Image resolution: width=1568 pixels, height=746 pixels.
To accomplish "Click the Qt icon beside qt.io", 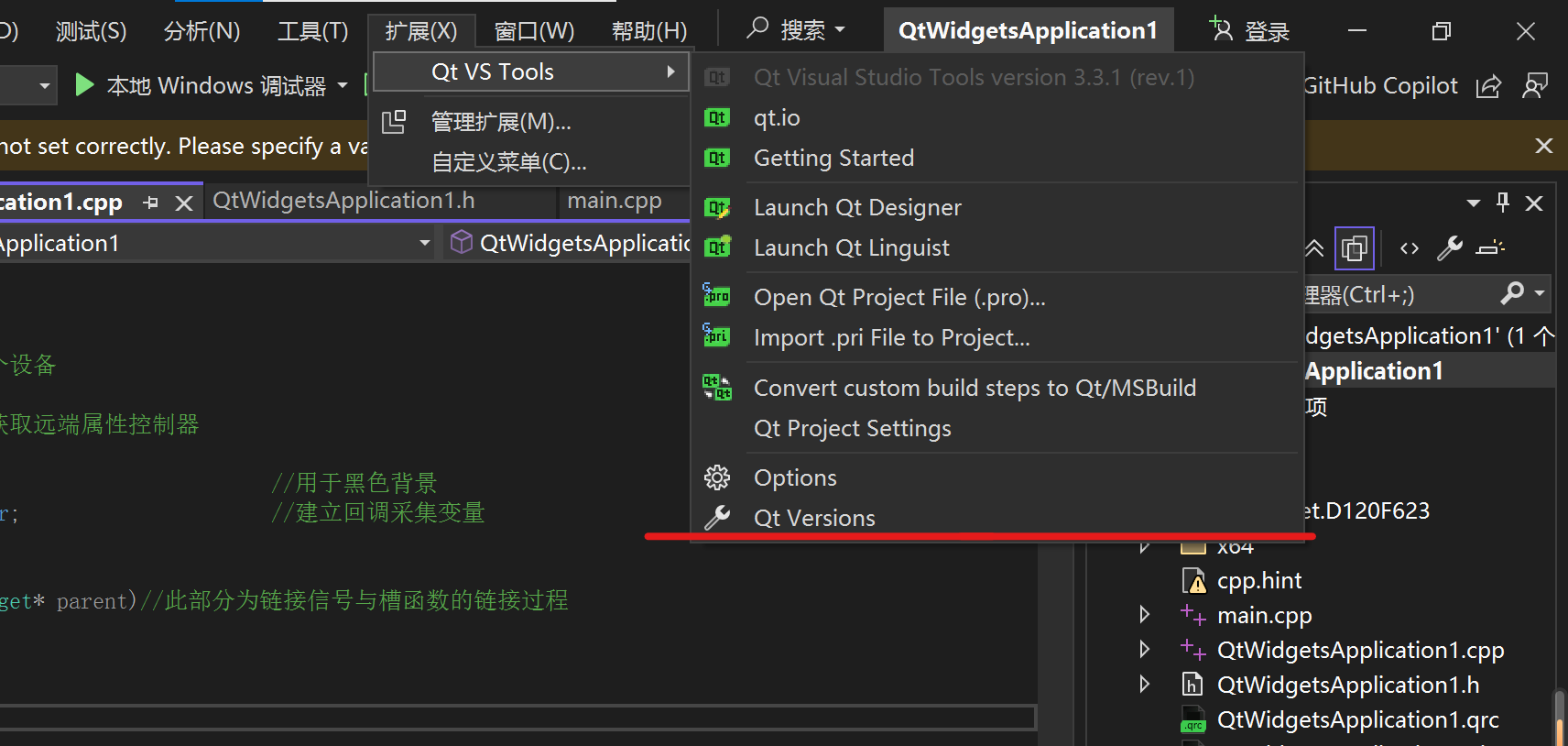I will click(717, 117).
